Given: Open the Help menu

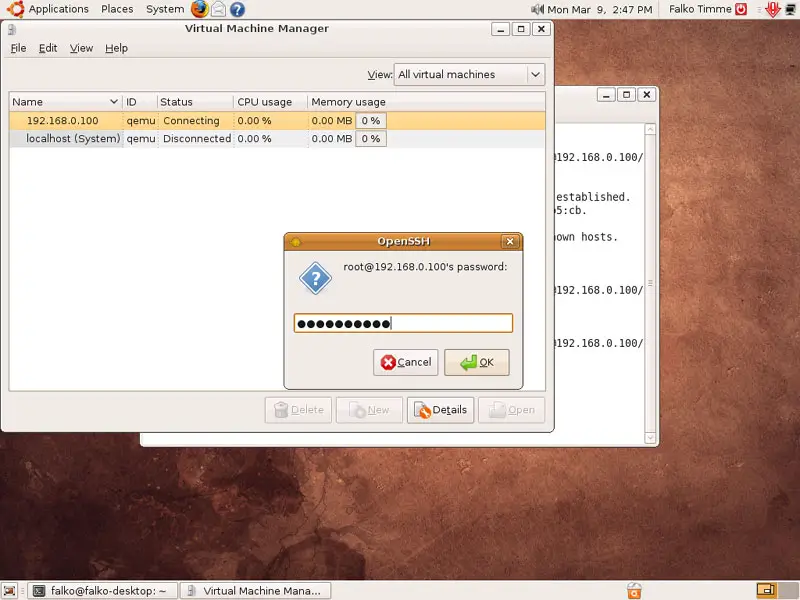Looking at the screenshot, I should [x=116, y=48].
